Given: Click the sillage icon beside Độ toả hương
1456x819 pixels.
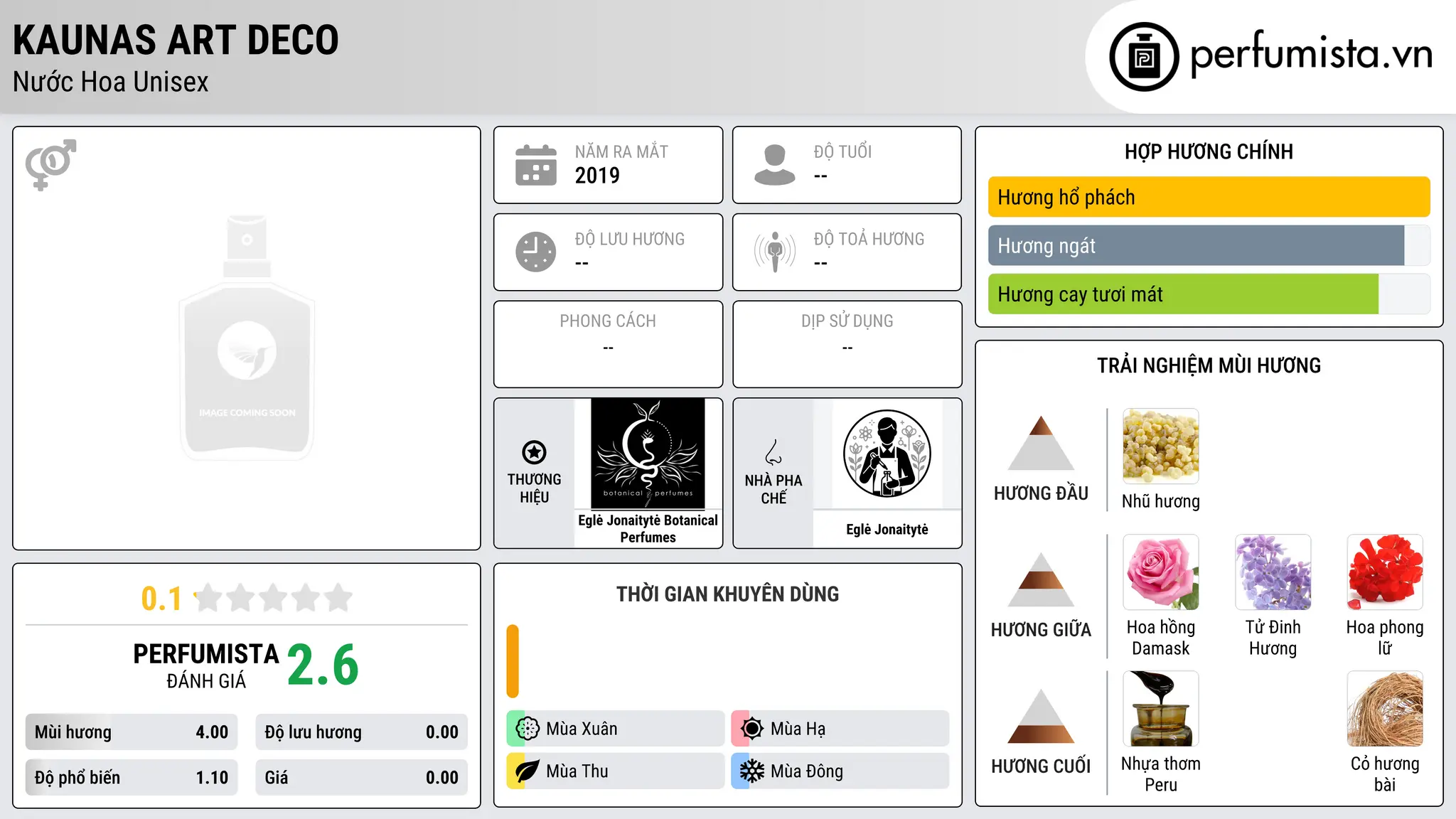Looking at the screenshot, I should [775, 252].
